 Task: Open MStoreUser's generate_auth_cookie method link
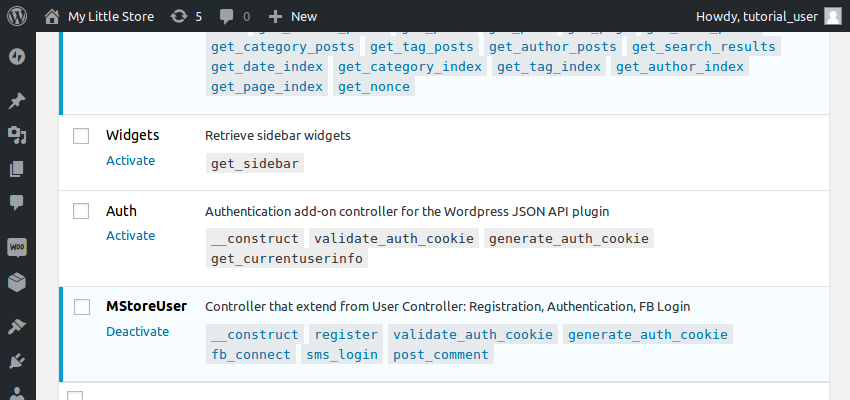(x=648, y=334)
